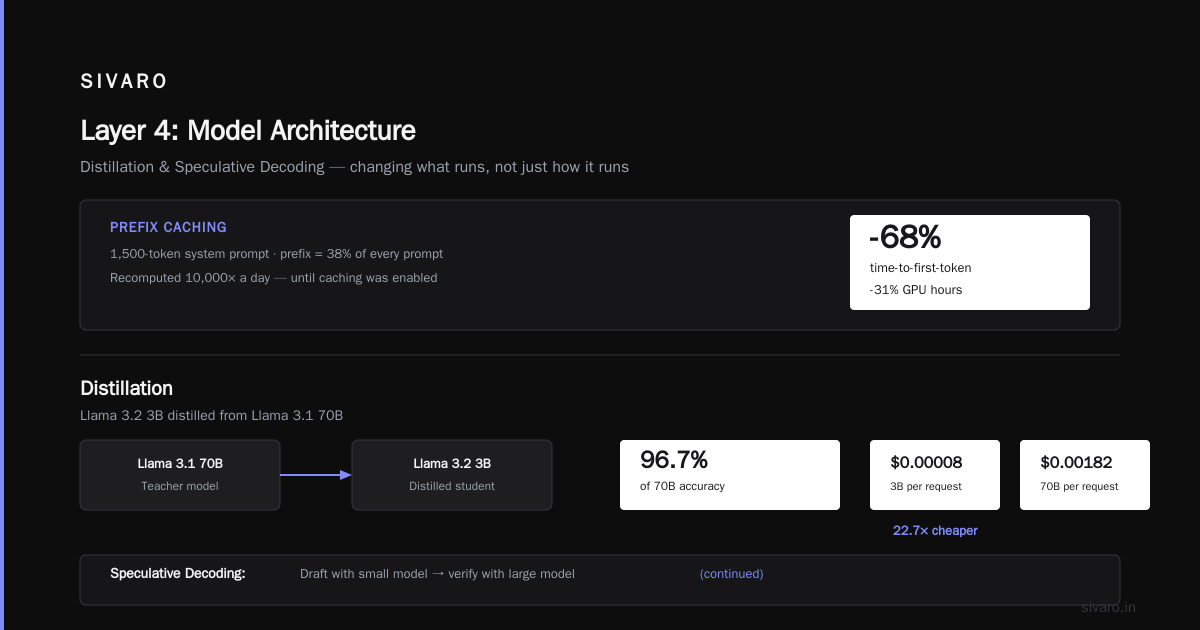Click the 'Distillation' section heading
Image resolution: width=1200 pixels, height=630 pixels.
126,388
